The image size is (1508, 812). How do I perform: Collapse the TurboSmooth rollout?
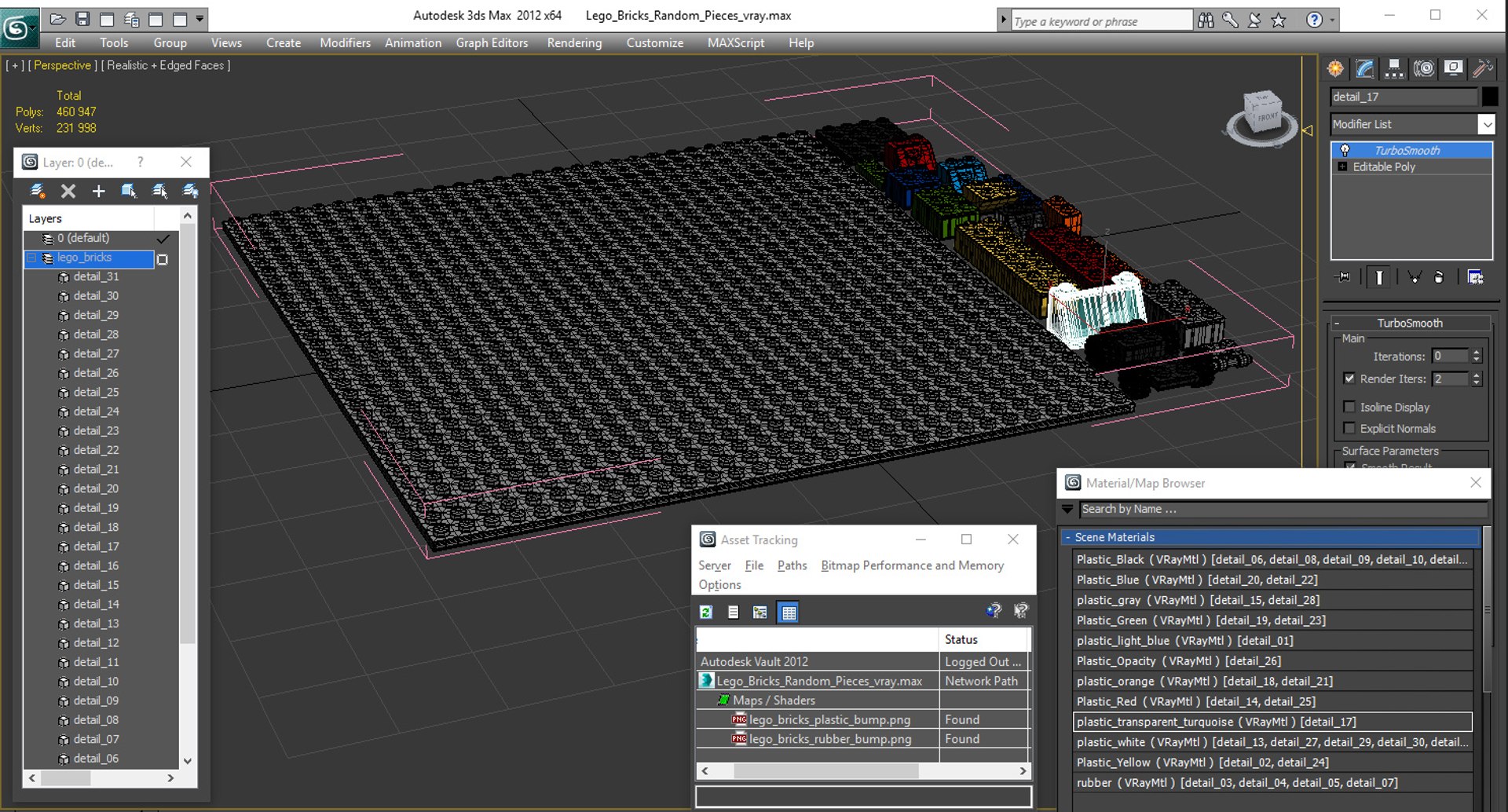coord(1337,324)
